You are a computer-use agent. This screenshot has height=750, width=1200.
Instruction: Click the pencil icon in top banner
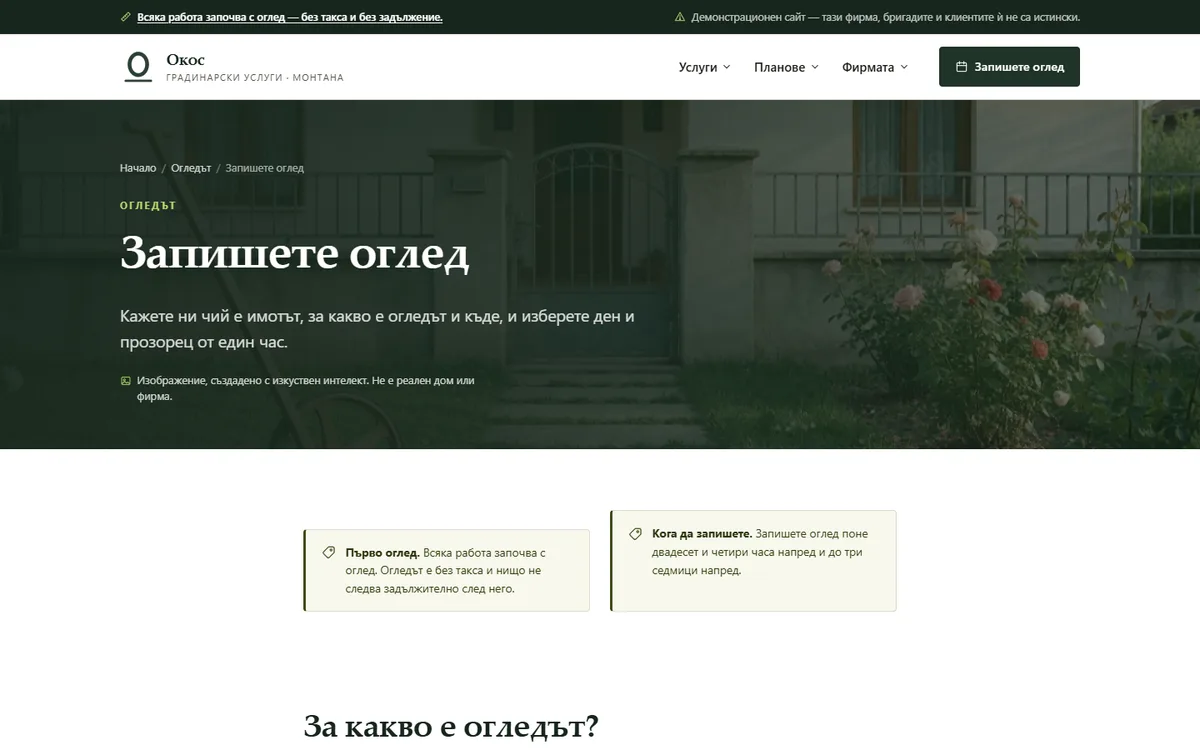coord(125,17)
